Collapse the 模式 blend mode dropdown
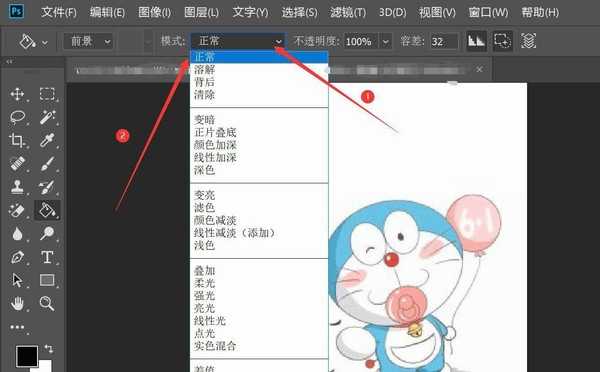 238,41
